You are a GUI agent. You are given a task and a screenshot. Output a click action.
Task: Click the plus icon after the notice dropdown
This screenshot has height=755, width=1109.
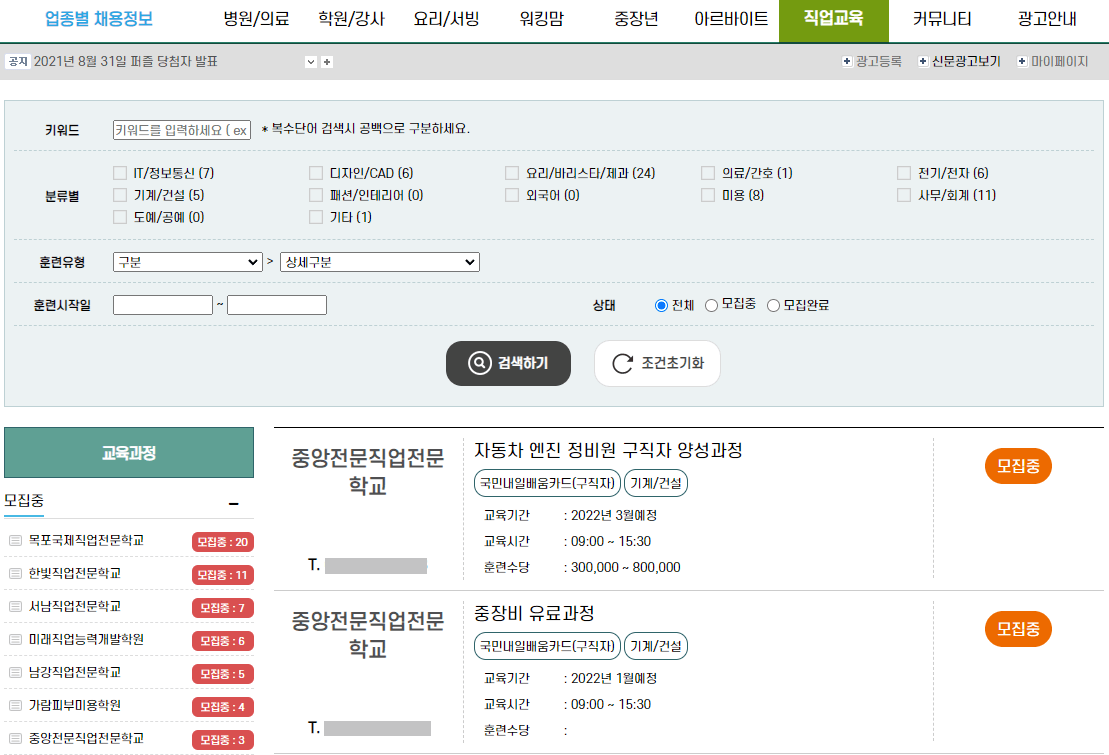pyautogui.click(x=327, y=62)
